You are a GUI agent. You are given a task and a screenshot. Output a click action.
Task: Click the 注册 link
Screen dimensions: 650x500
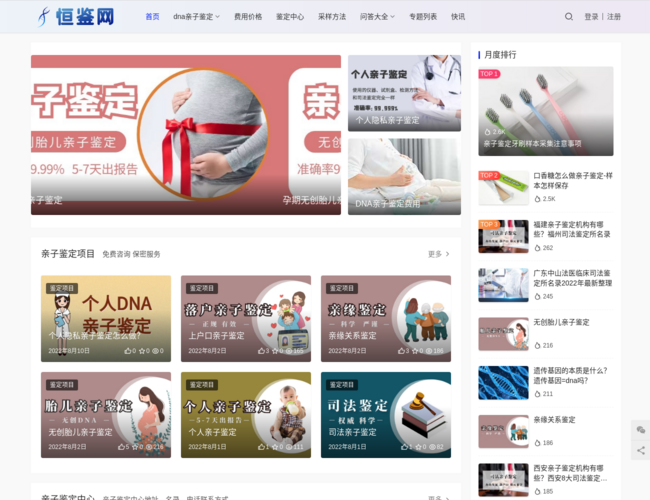614,17
